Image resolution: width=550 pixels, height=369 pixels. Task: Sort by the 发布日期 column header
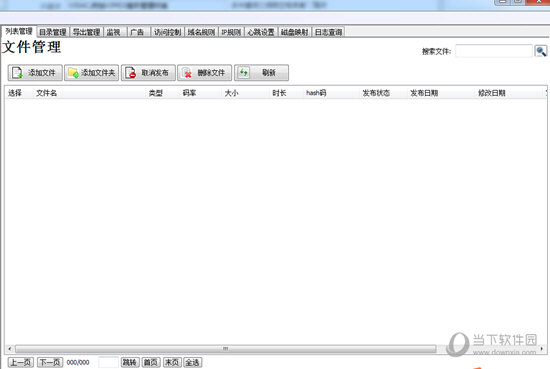pos(424,93)
